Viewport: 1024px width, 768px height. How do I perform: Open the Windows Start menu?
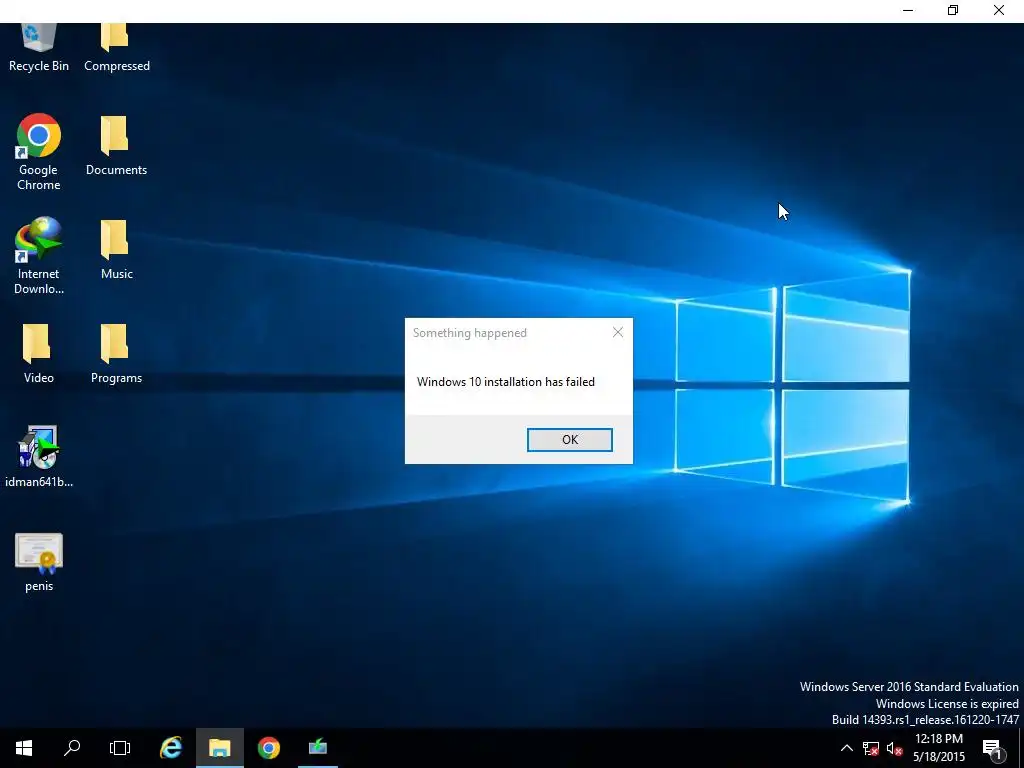pos(24,748)
